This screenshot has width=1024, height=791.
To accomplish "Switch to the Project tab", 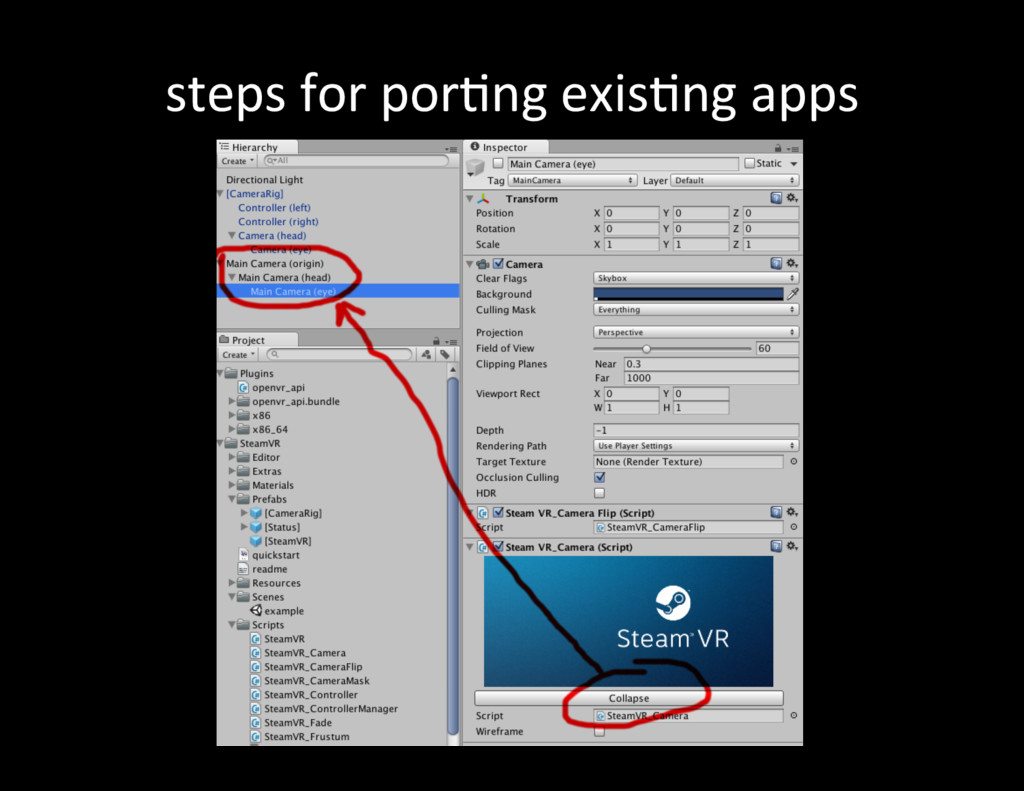I will (257, 340).
